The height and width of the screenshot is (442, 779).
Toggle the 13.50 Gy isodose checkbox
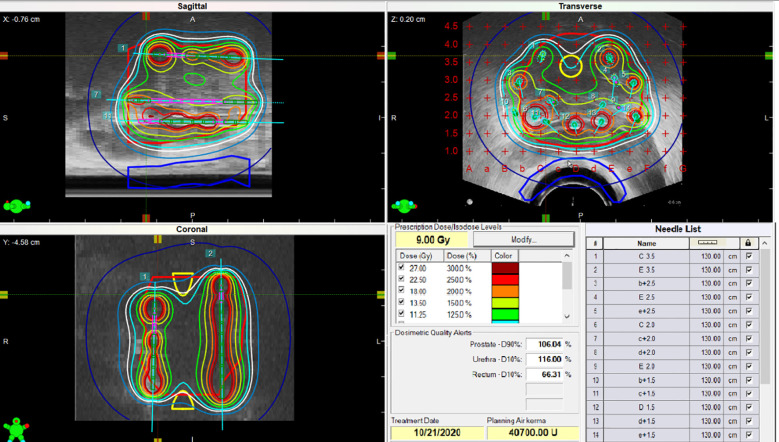(x=401, y=302)
